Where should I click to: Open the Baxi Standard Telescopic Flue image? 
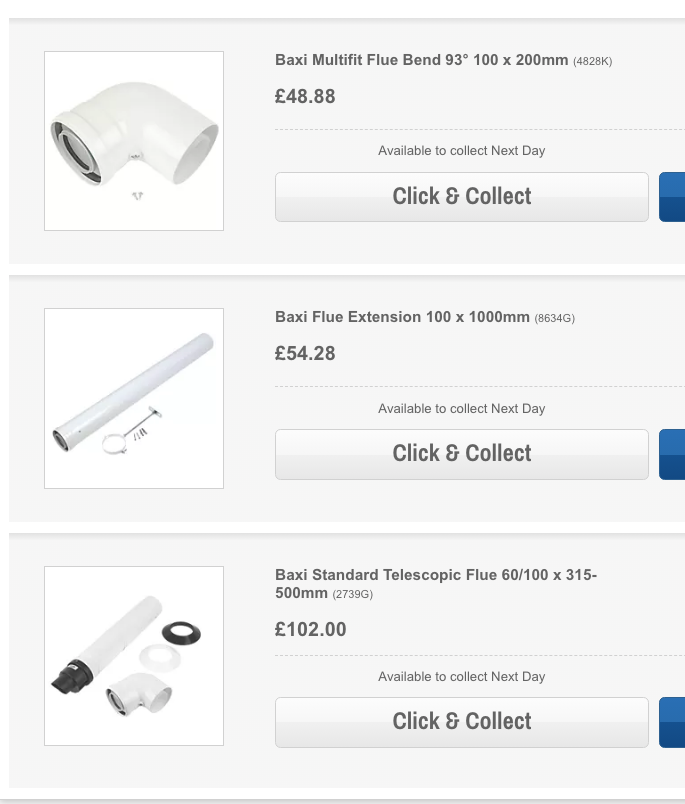tap(134, 656)
